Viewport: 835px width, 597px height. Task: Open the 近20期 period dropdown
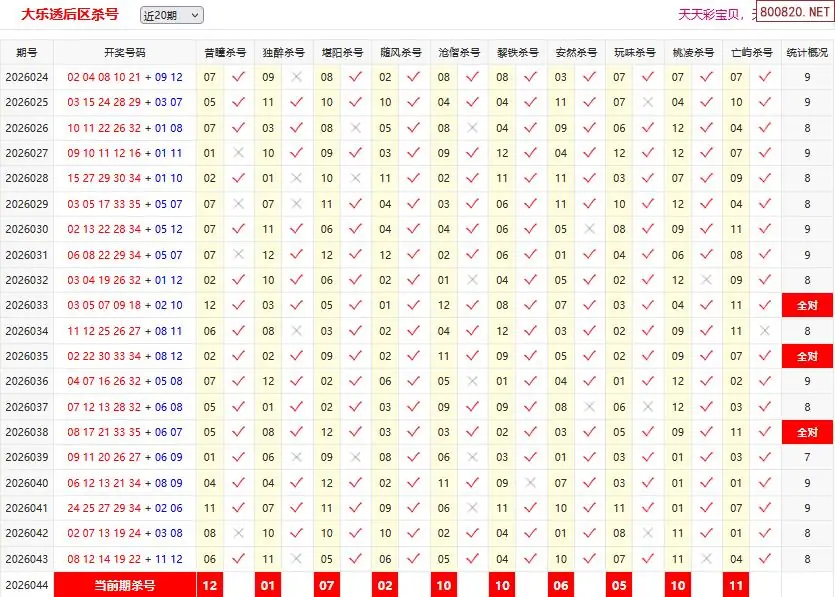[x=171, y=15]
